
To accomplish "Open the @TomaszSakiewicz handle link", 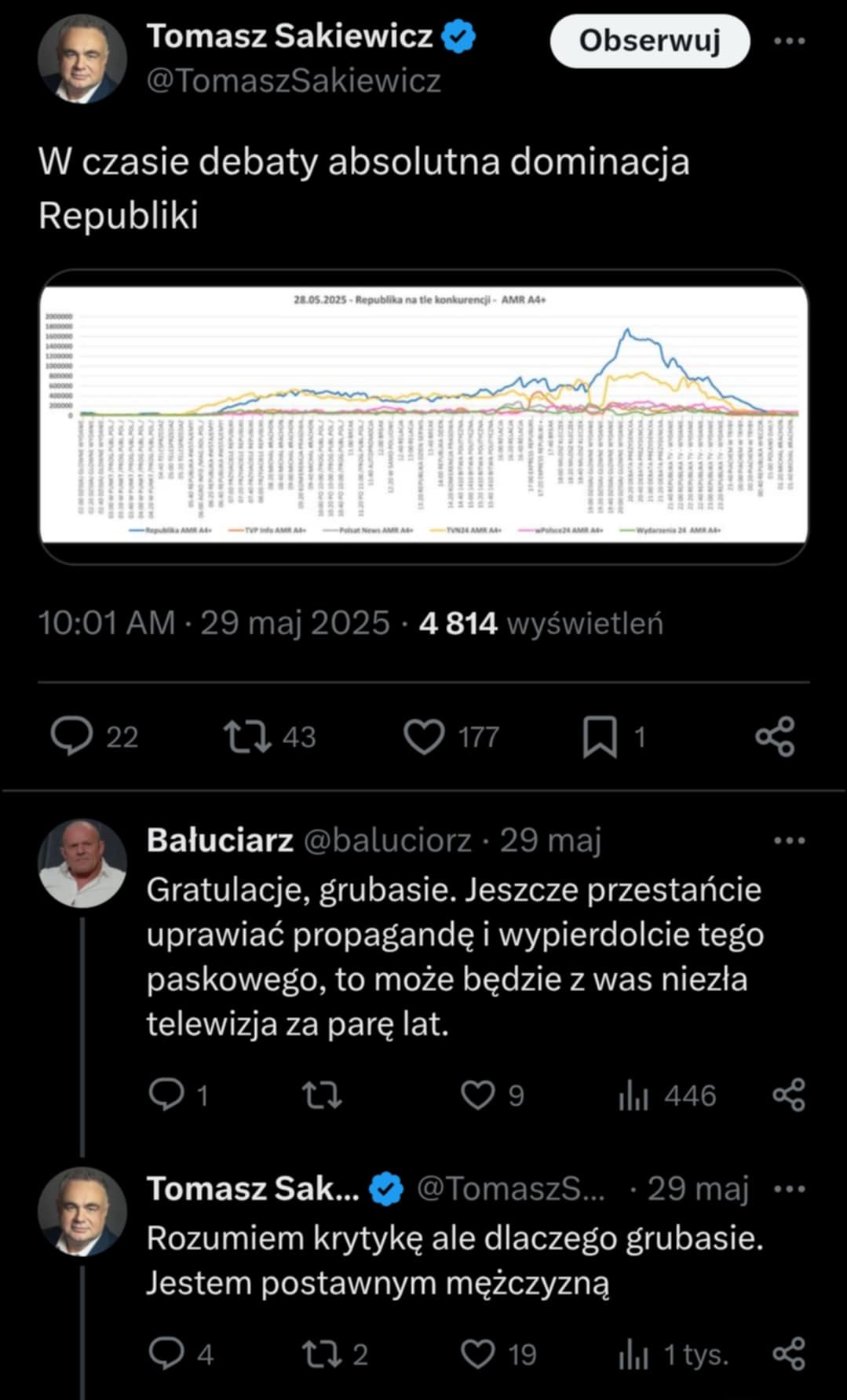I will pos(294,81).
